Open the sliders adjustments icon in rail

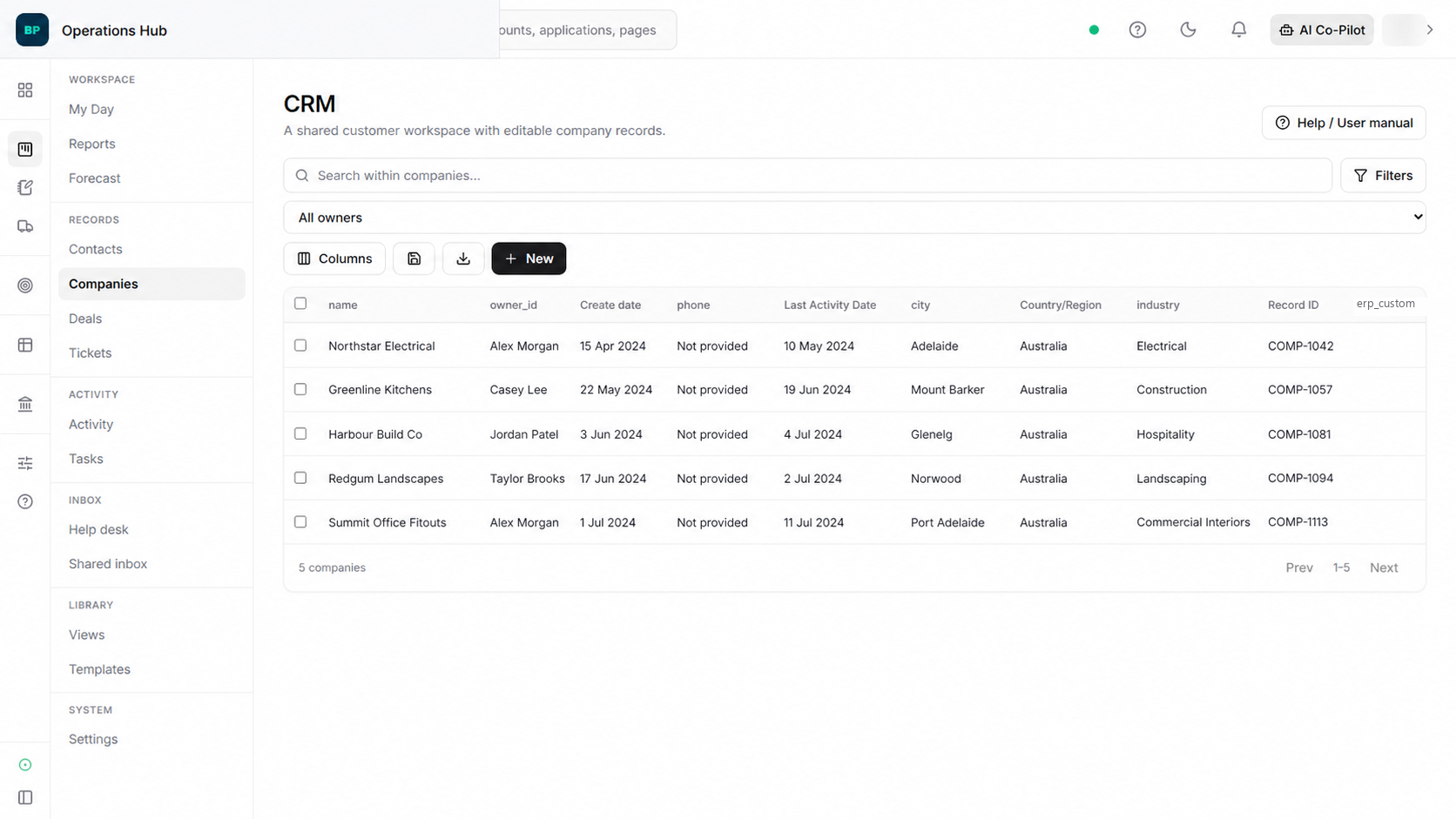pos(25,463)
